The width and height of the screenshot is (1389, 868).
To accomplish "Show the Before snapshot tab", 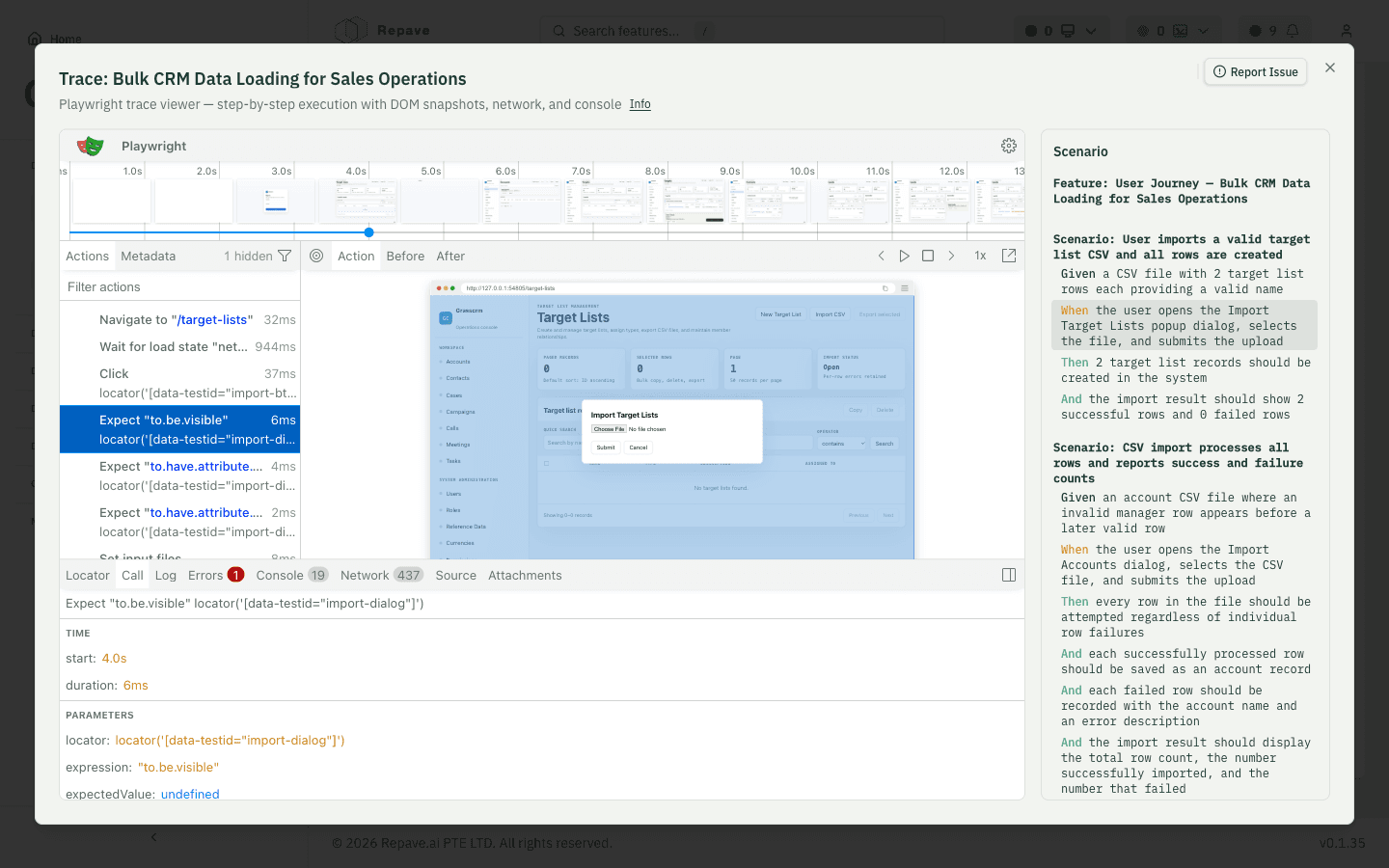I will coord(405,257).
